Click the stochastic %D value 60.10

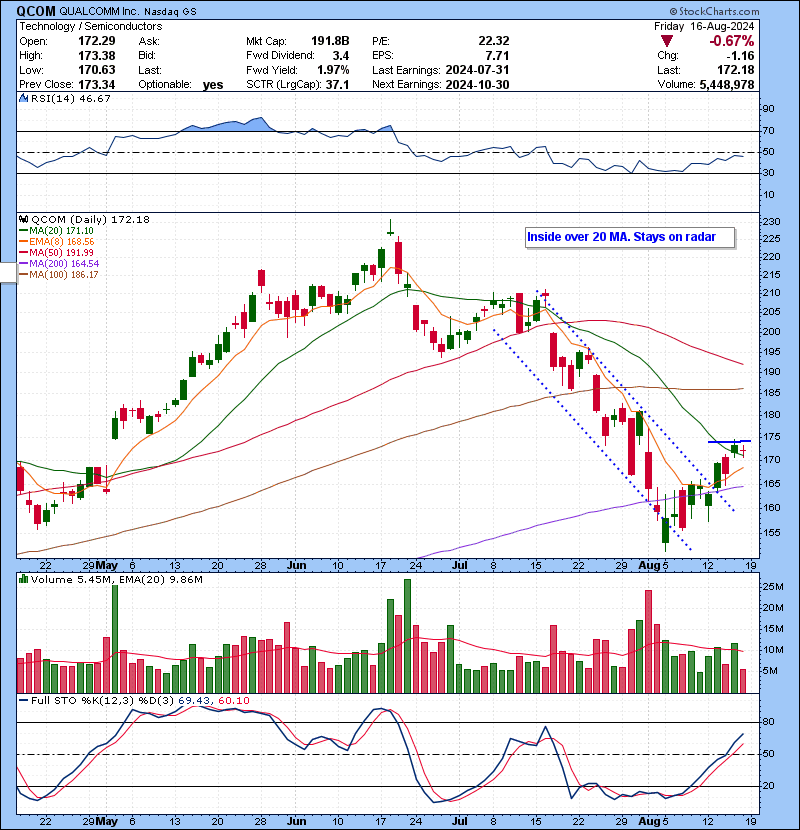(x=234, y=700)
